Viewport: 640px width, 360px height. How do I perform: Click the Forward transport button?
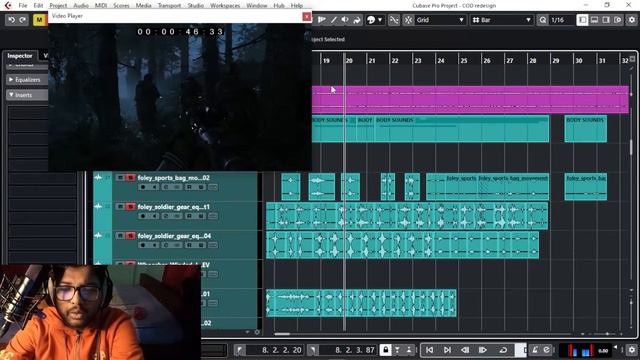tap(483, 350)
